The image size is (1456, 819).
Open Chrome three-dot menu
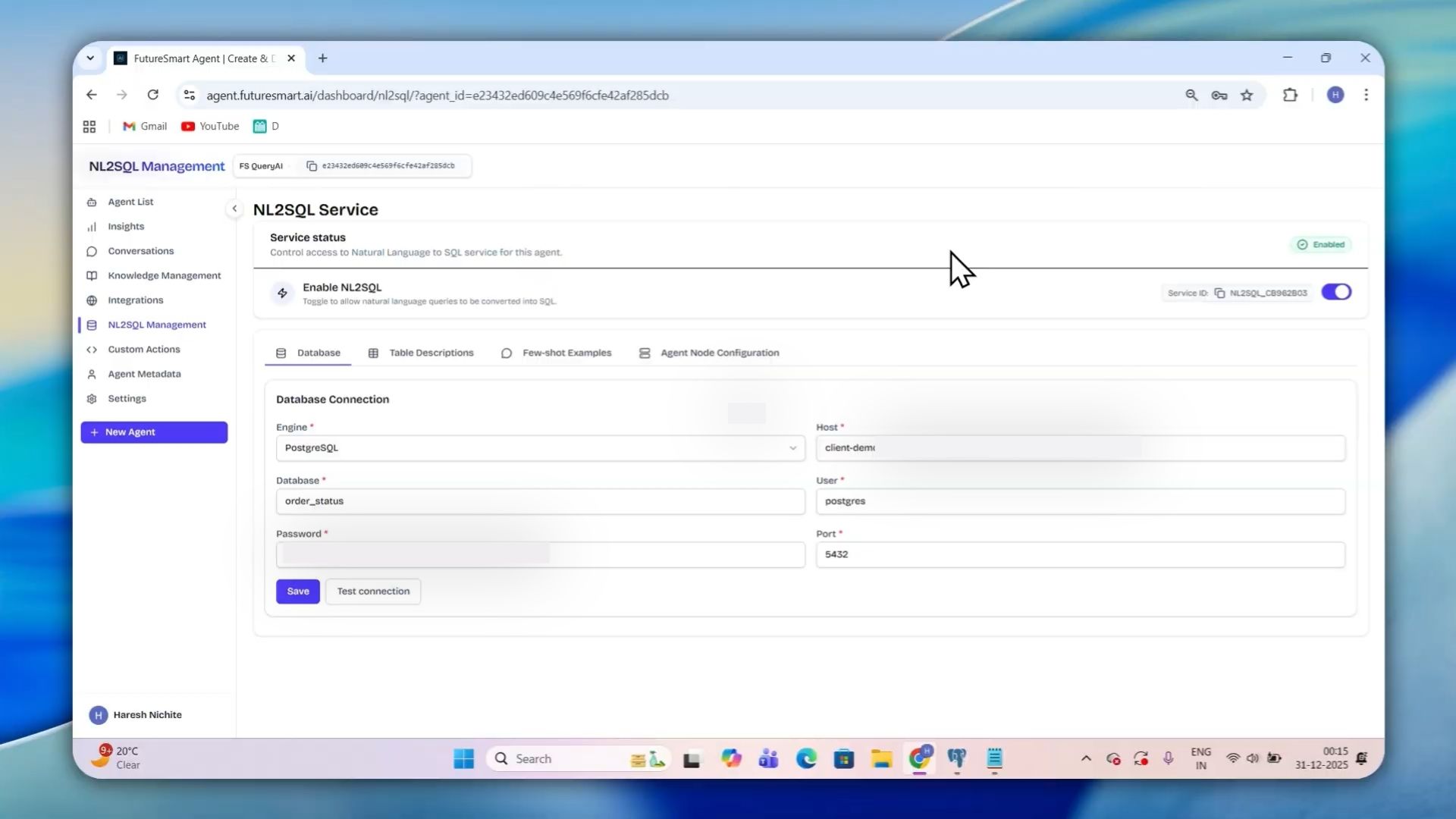(x=1366, y=95)
